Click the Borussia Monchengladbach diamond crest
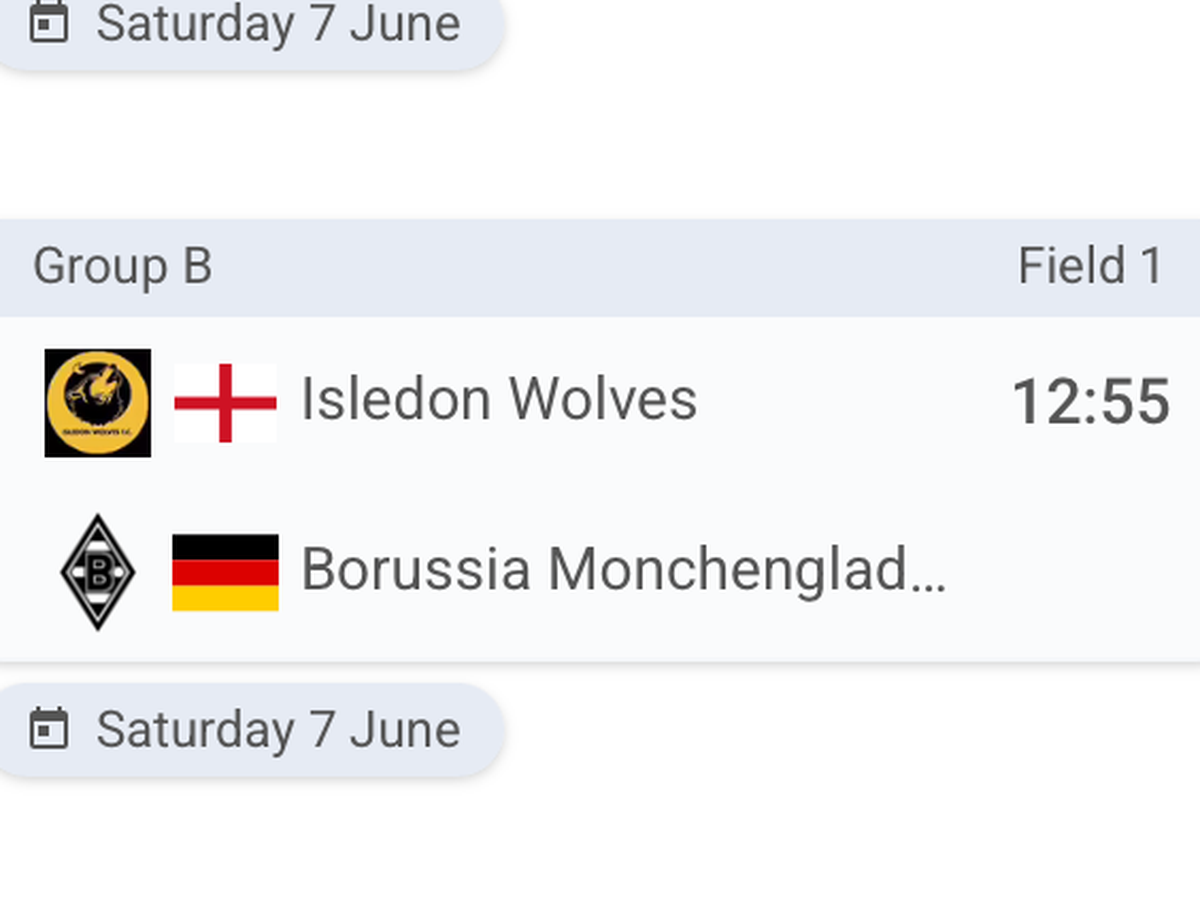Viewport: 1200px width, 900px height. tap(98, 572)
